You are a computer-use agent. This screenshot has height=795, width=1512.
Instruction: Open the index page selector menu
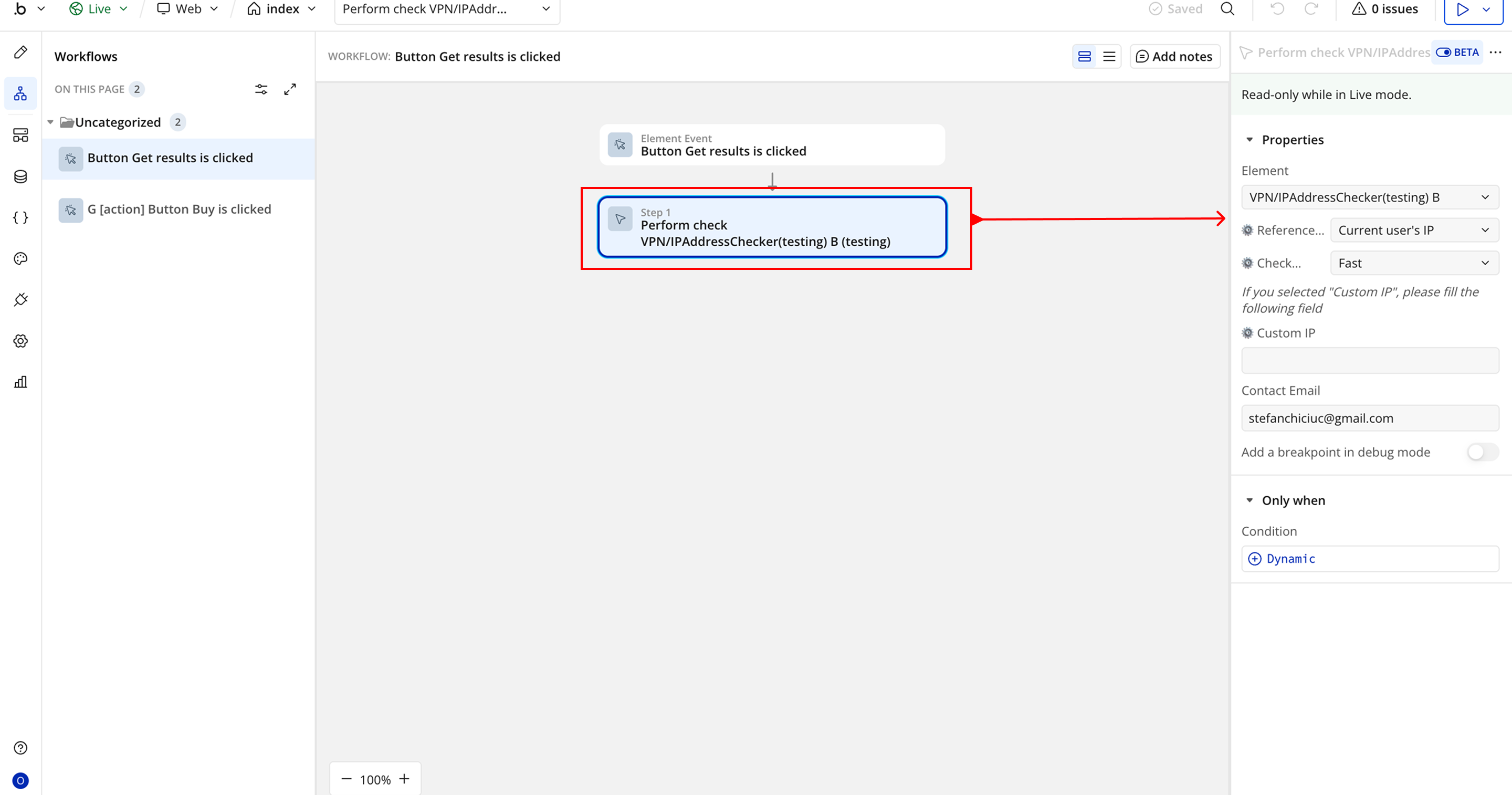click(x=282, y=9)
